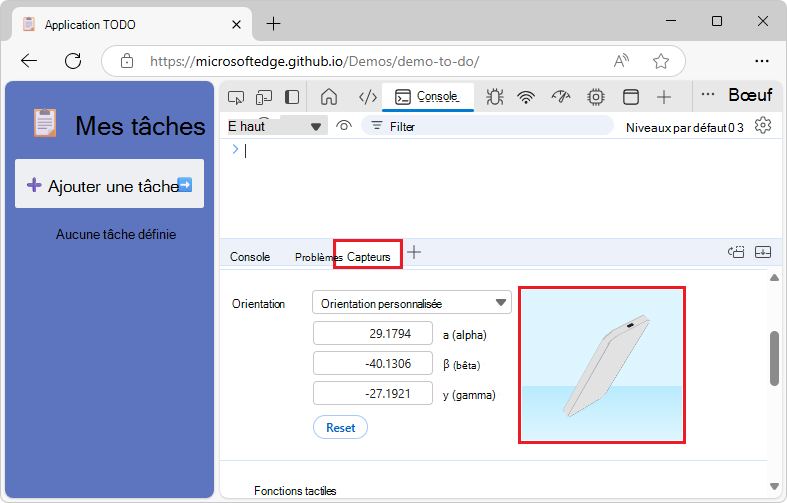The width and height of the screenshot is (787, 503).
Task: Submit task with the arrow button
Action: (185, 184)
